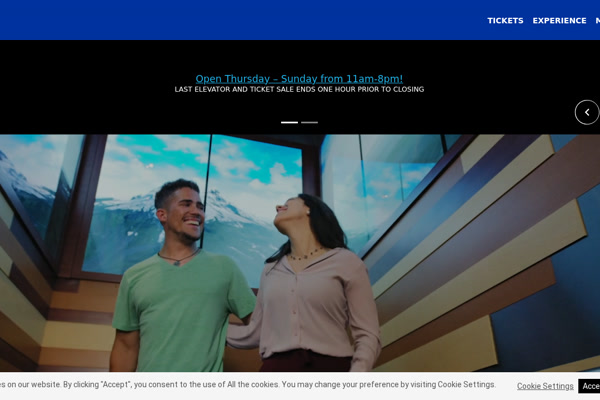Select the second carousel slide indicator
Screen dimensions: 600x400
coord(310,122)
